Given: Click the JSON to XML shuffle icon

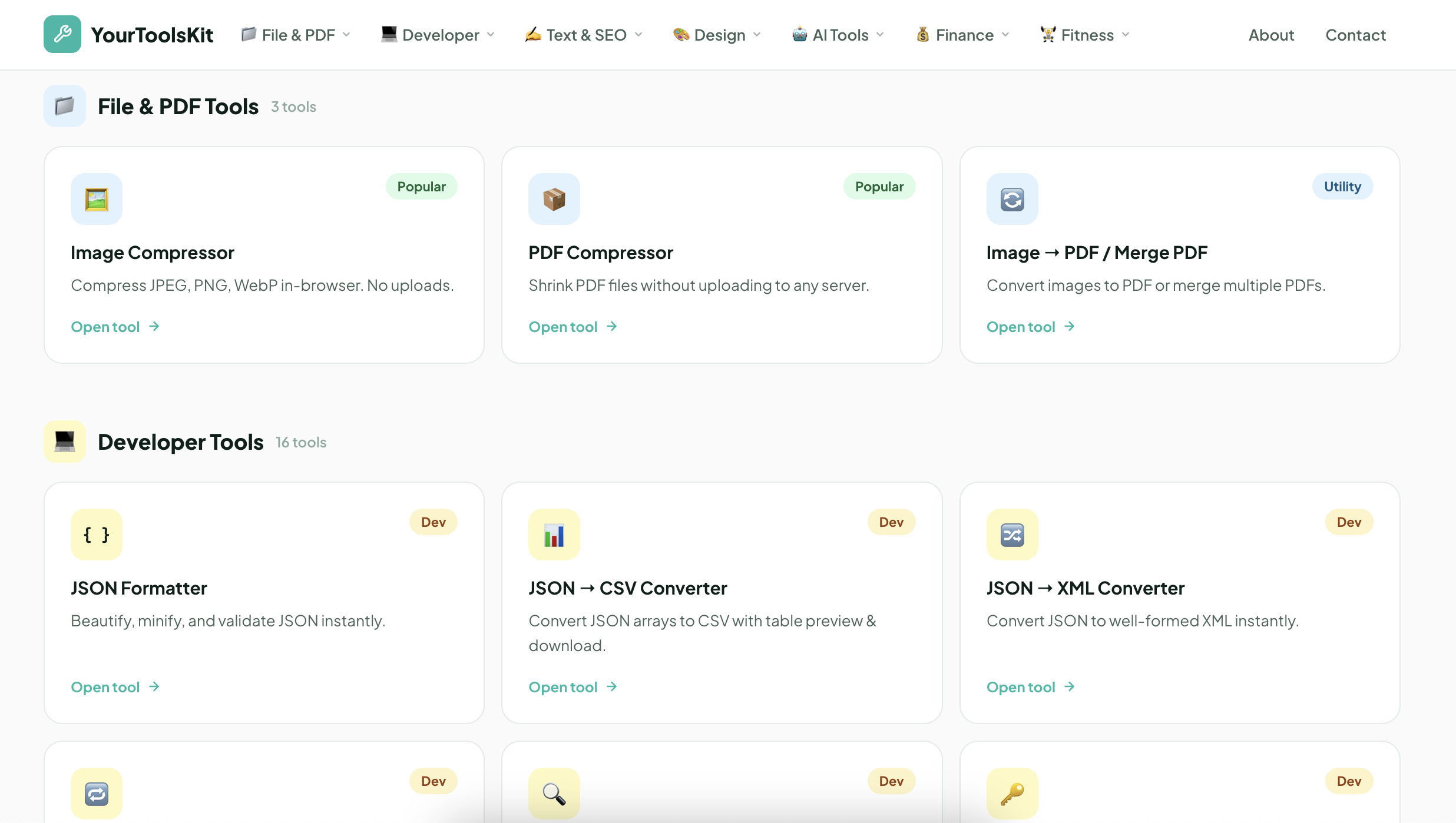Looking at the screenshot, I should pyautogui.click(x=1012, y=535).
